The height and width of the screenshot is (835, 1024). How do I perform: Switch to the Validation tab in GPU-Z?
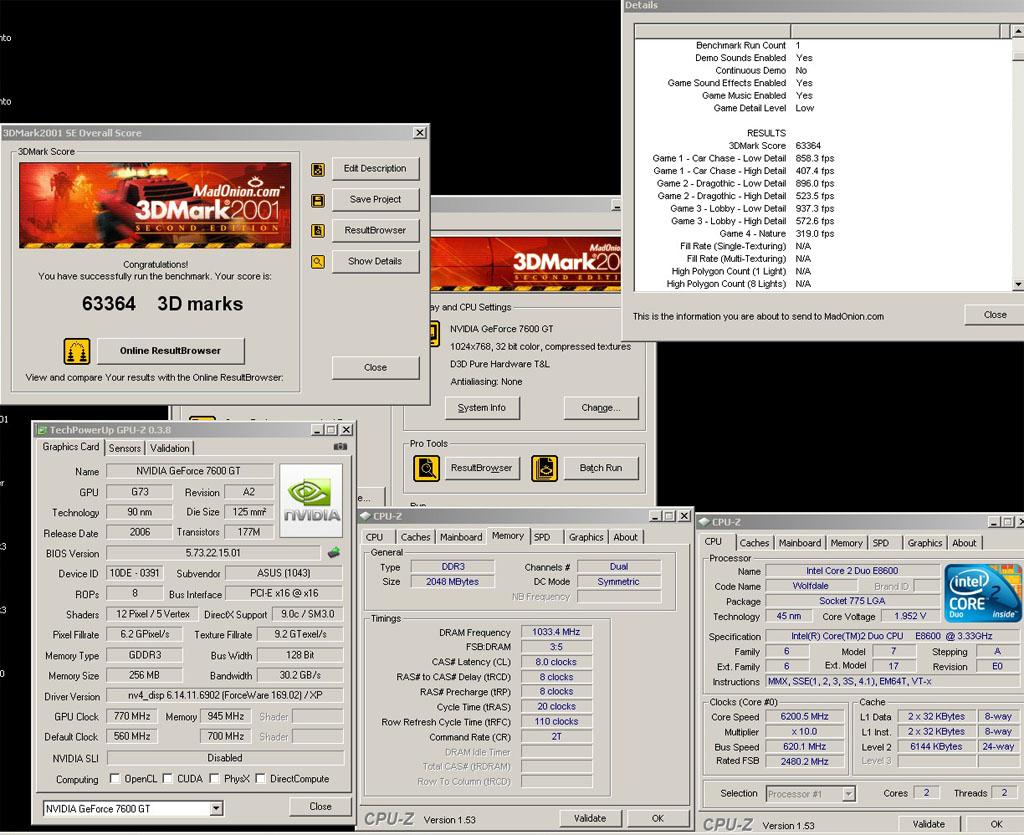[x=170, y=448]
